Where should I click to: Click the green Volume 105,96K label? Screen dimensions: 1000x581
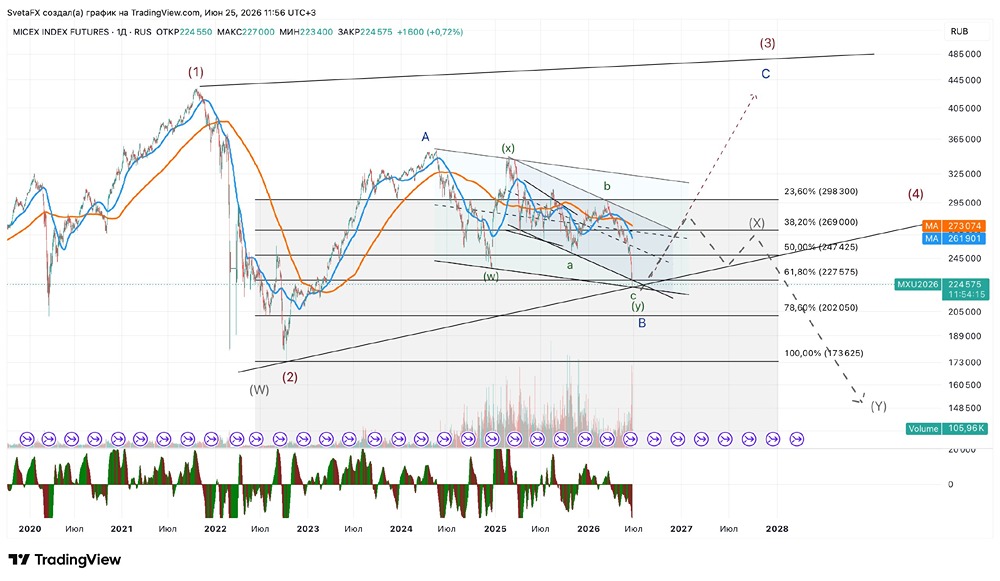[947, 429]
